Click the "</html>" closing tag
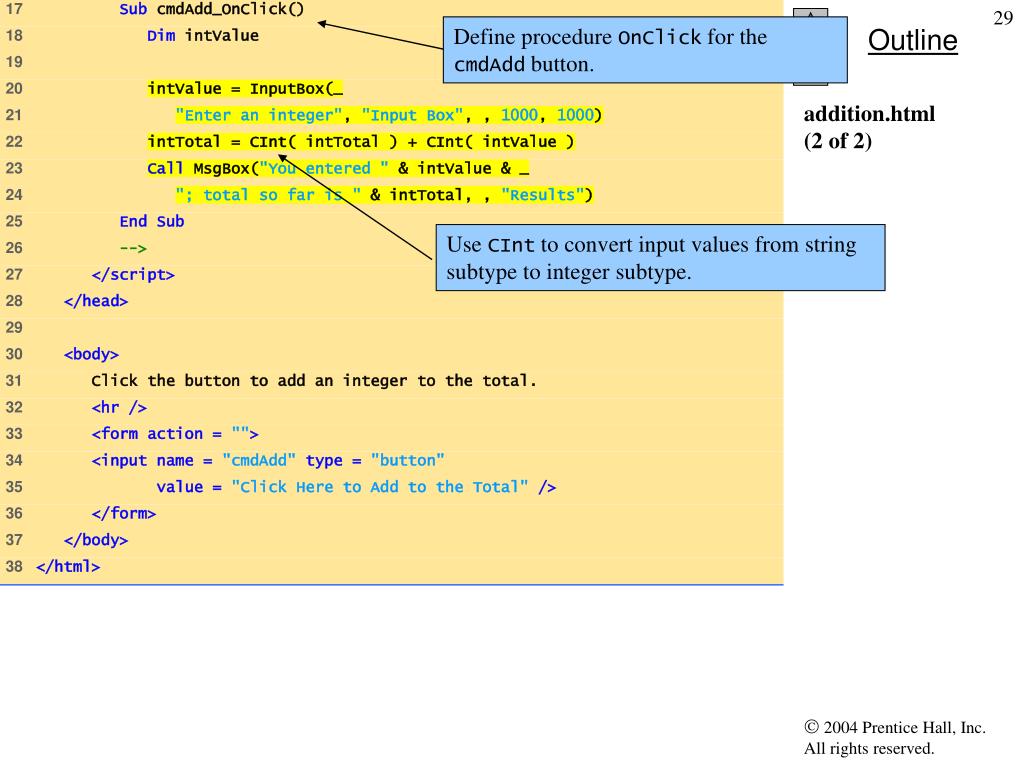 [68, 566]
